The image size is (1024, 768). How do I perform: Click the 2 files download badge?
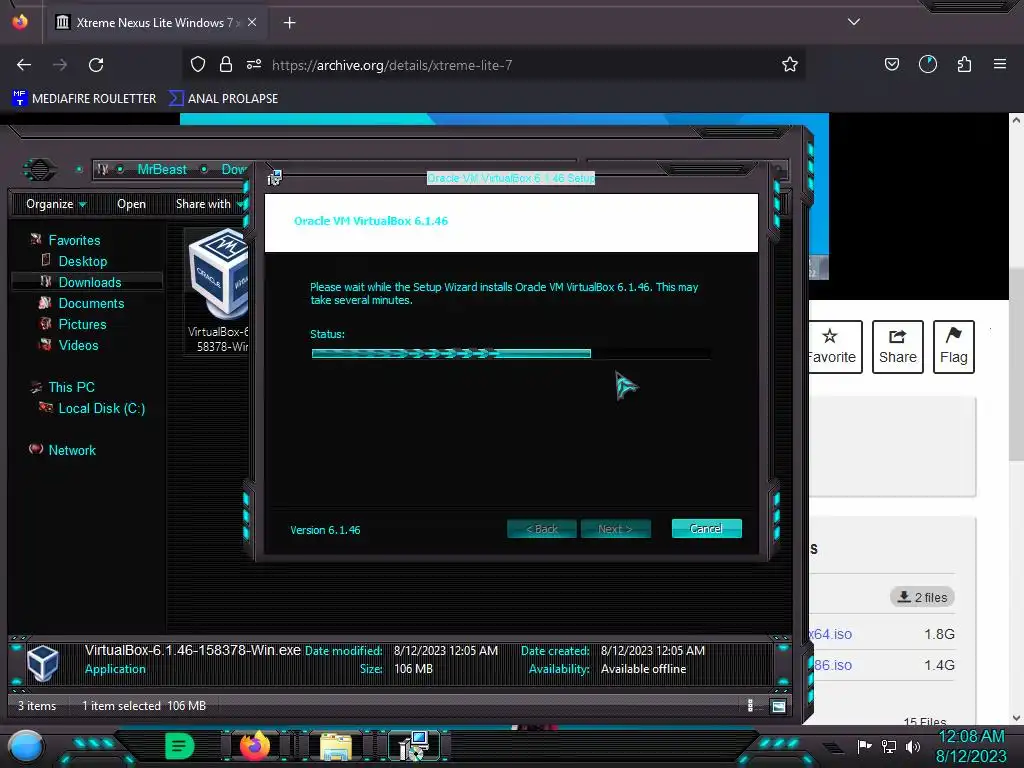pyautogui.click(x=922, y=597)
